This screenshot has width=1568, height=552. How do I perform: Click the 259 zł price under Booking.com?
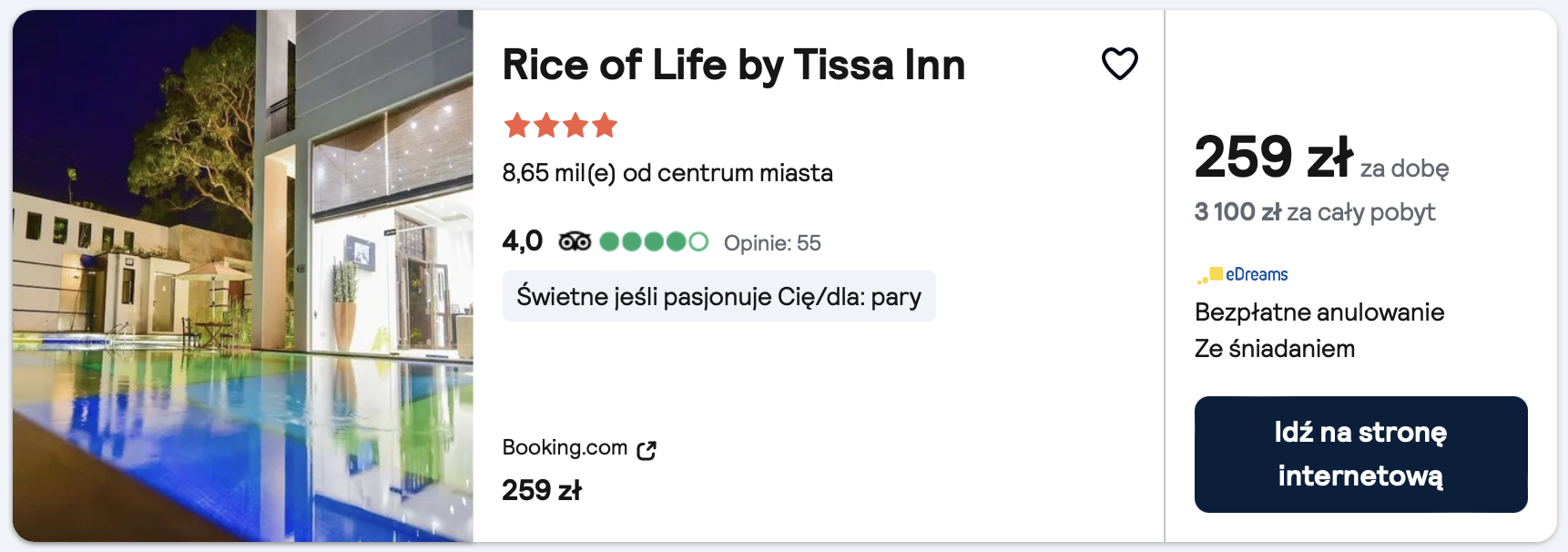(542, 490)
